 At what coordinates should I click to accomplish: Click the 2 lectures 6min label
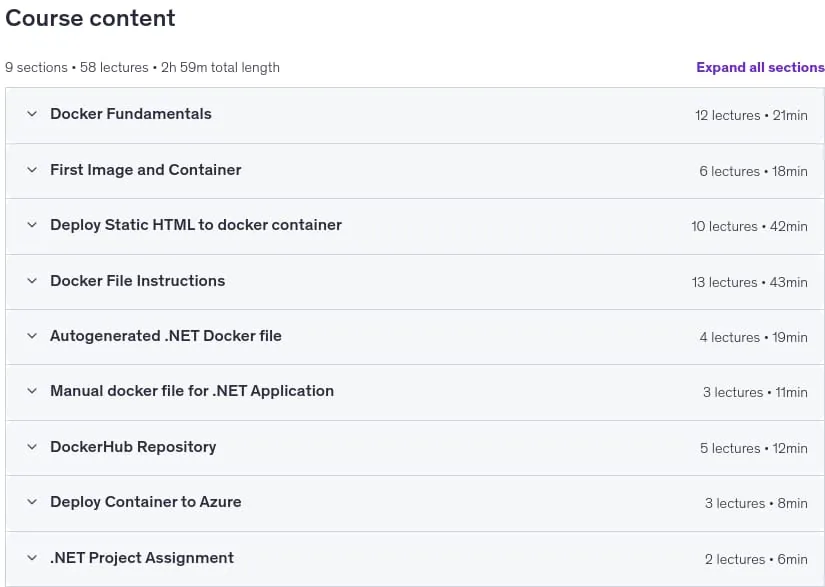[756, 559]
